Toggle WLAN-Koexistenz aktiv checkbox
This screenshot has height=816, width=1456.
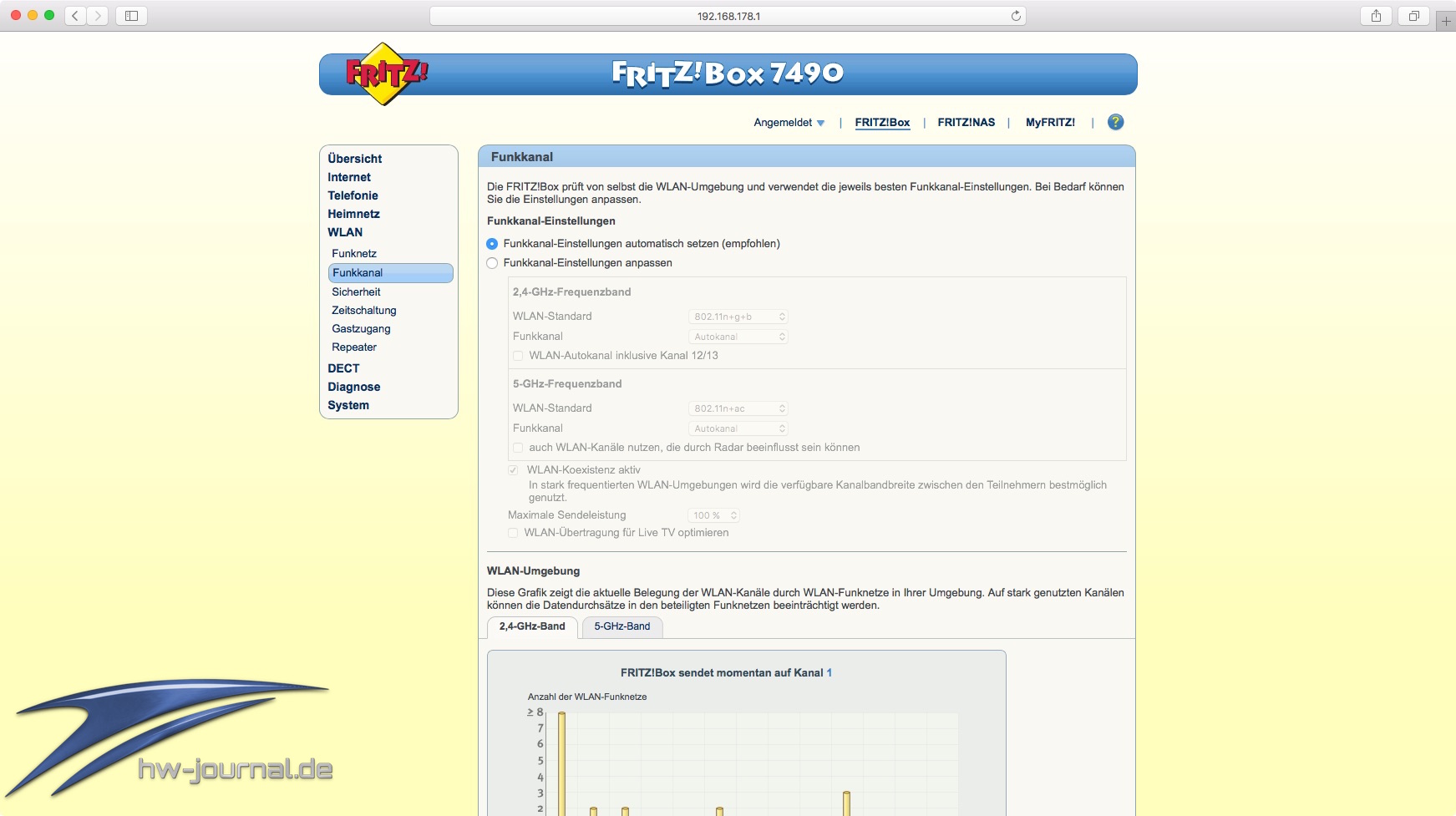pos(513,470)
